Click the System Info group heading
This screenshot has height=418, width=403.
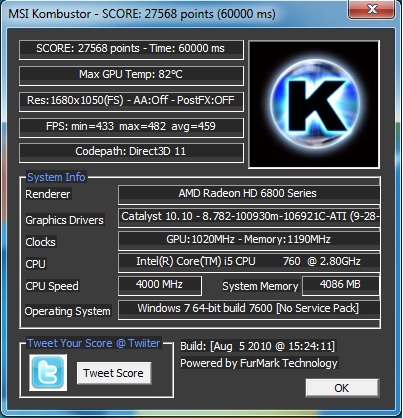pos(56,177)
